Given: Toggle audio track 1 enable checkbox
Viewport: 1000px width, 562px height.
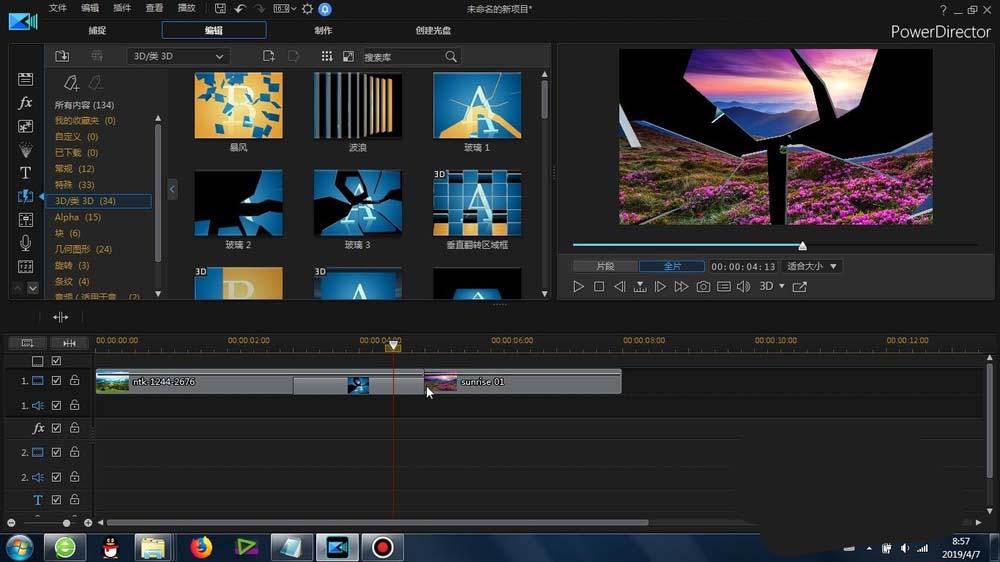Looking at the screenshot, I should [56, 405].
